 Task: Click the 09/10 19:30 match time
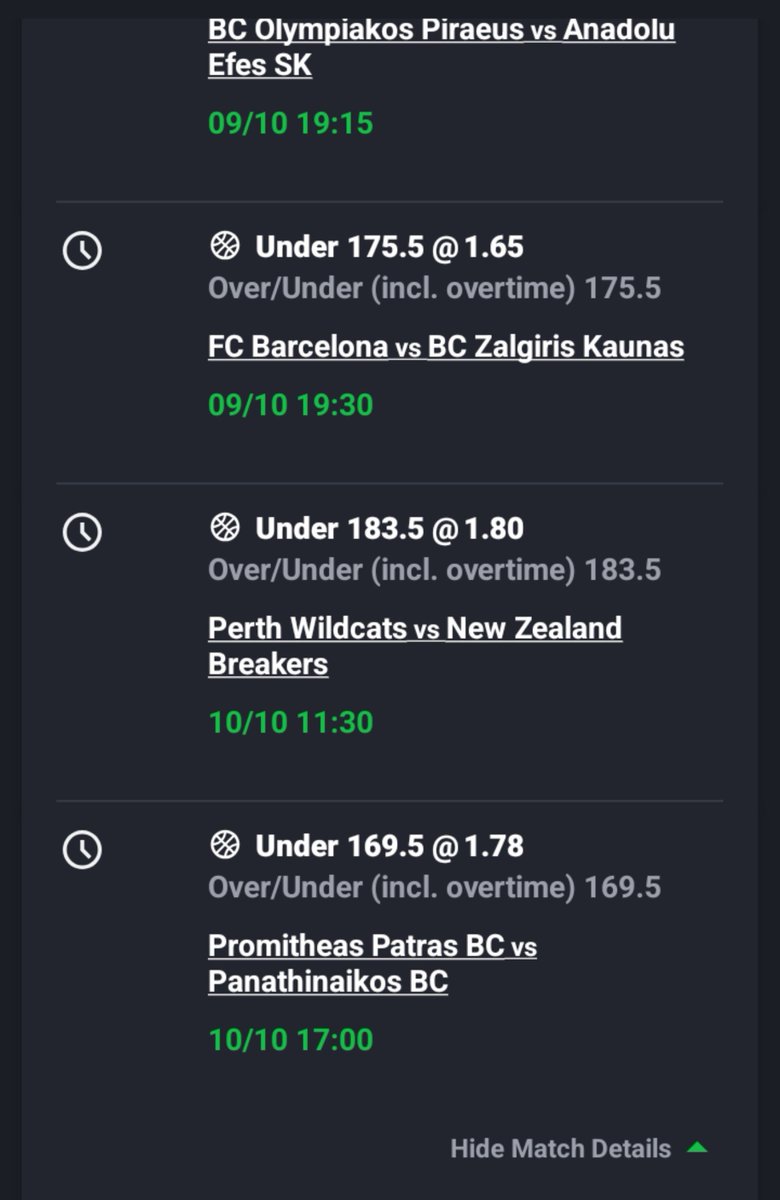pyautogui.click(x=291, y=405)
